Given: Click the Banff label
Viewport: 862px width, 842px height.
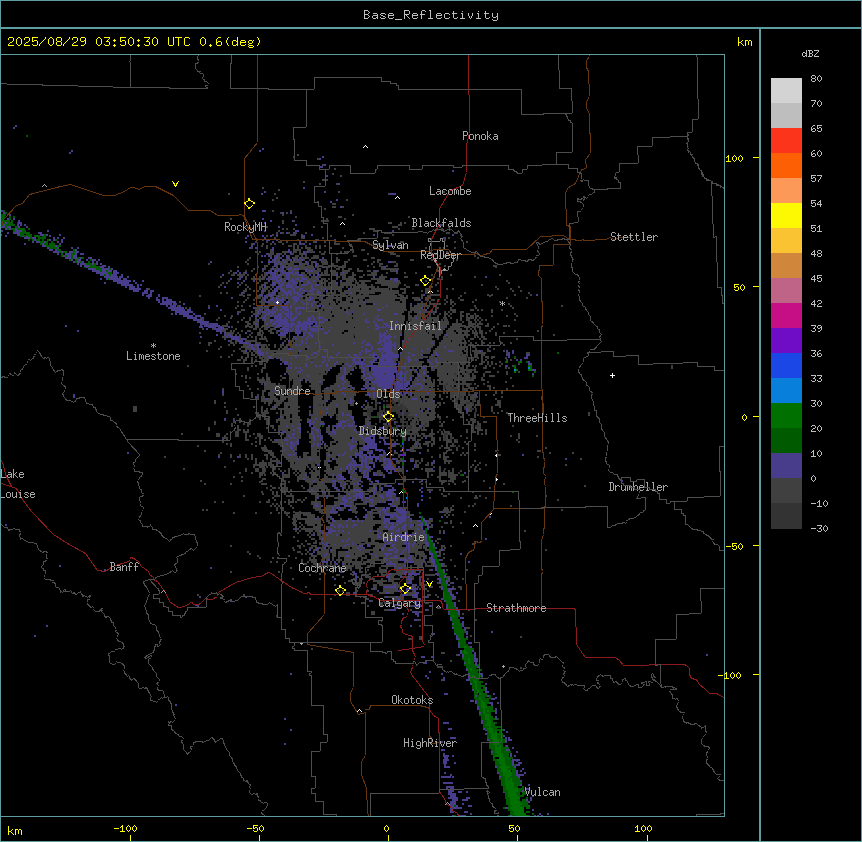Looking at the screenshot, I should click(x=124, y=567).
